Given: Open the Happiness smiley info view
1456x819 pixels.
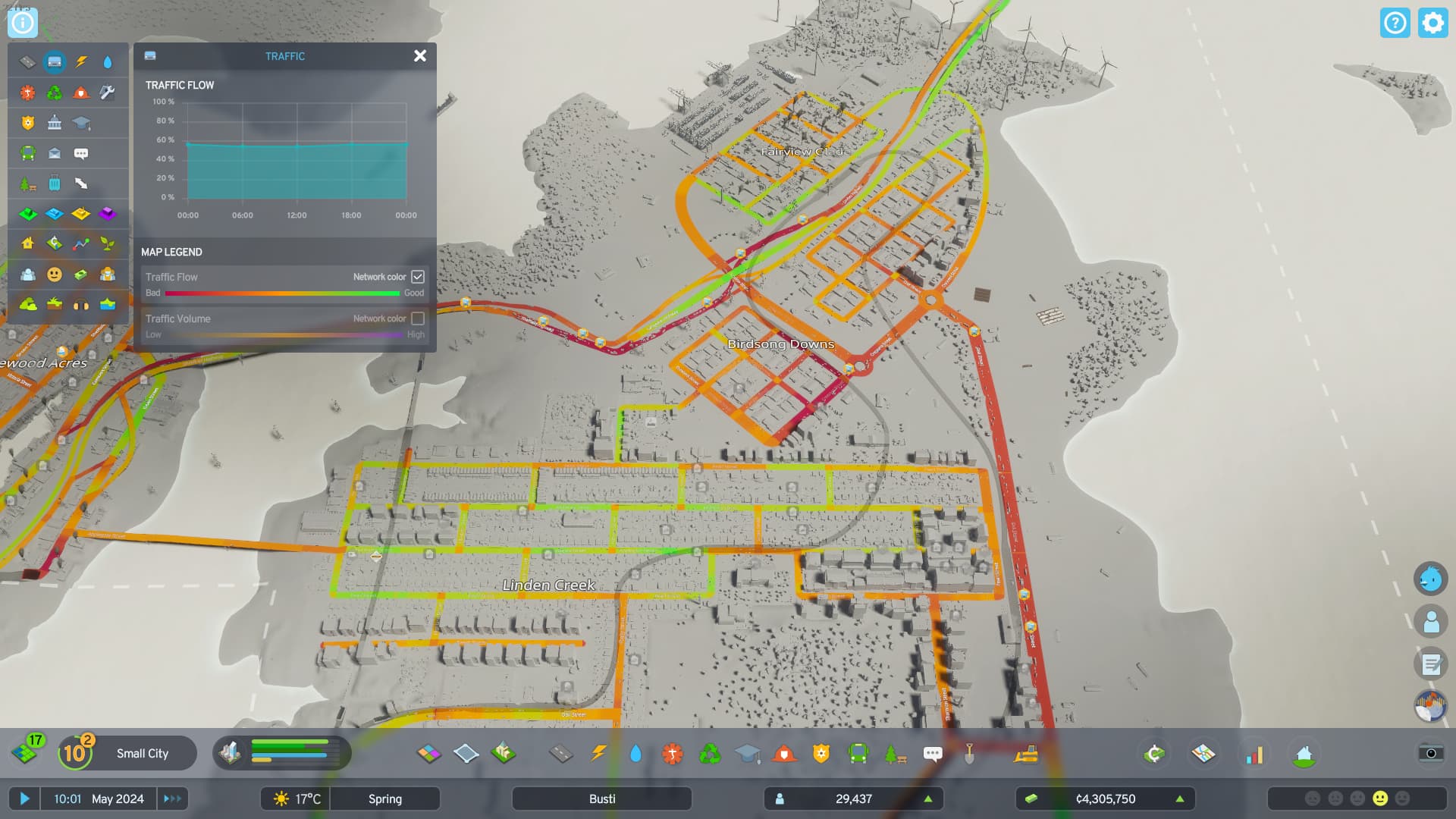Looking at the screenshot, I should (54, 275).
